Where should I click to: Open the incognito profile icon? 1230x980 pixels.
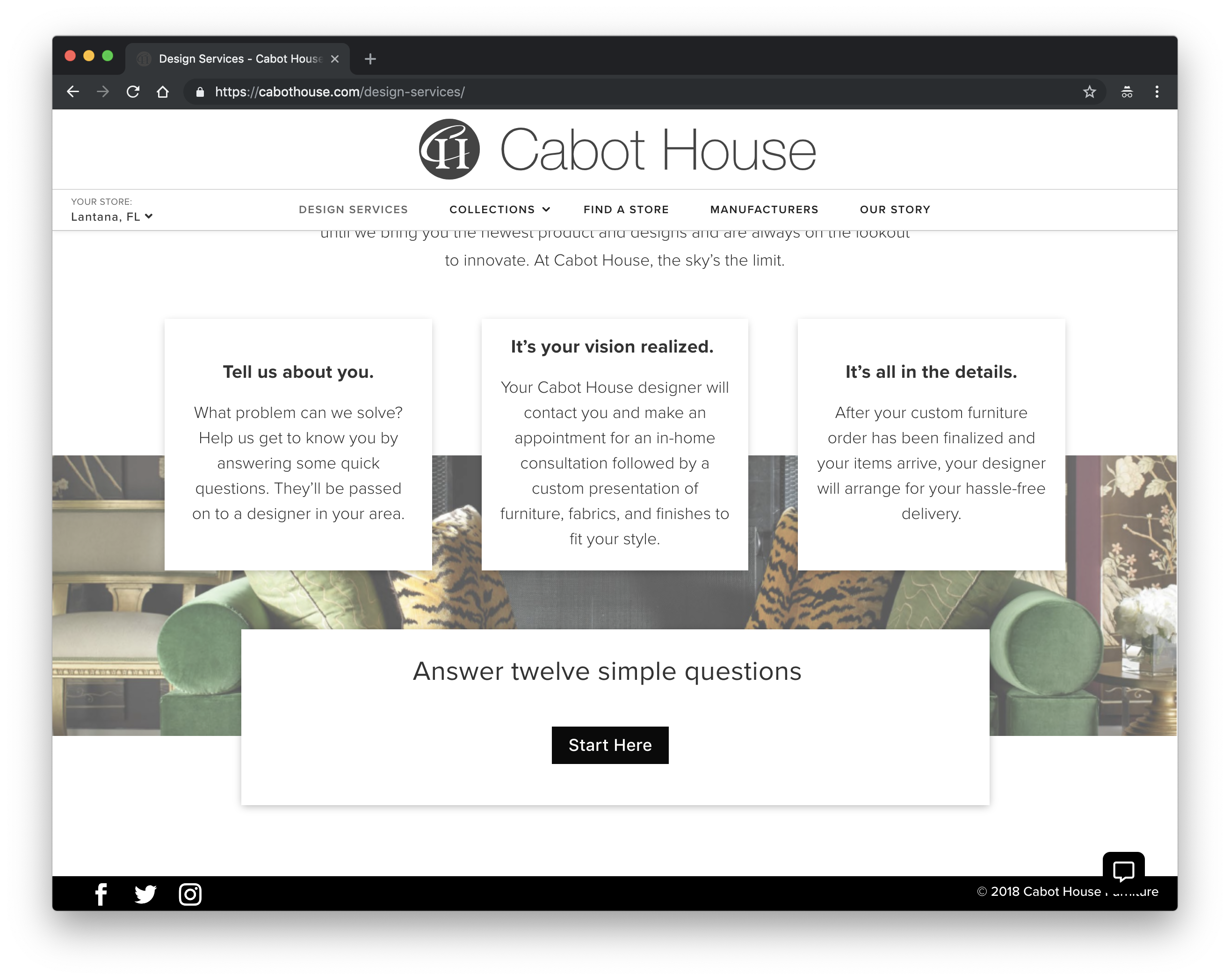pyautogui.click(x=1127, y=92)
